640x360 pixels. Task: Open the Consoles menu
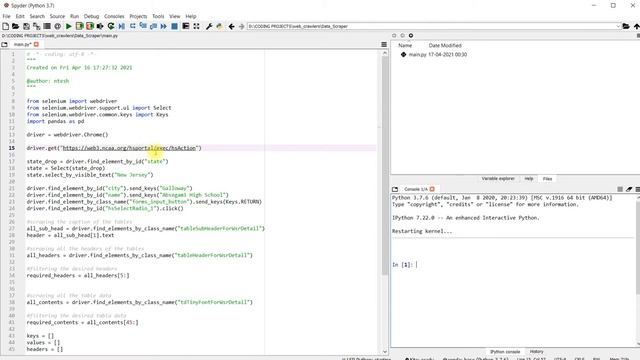click(x=114, y=16)
